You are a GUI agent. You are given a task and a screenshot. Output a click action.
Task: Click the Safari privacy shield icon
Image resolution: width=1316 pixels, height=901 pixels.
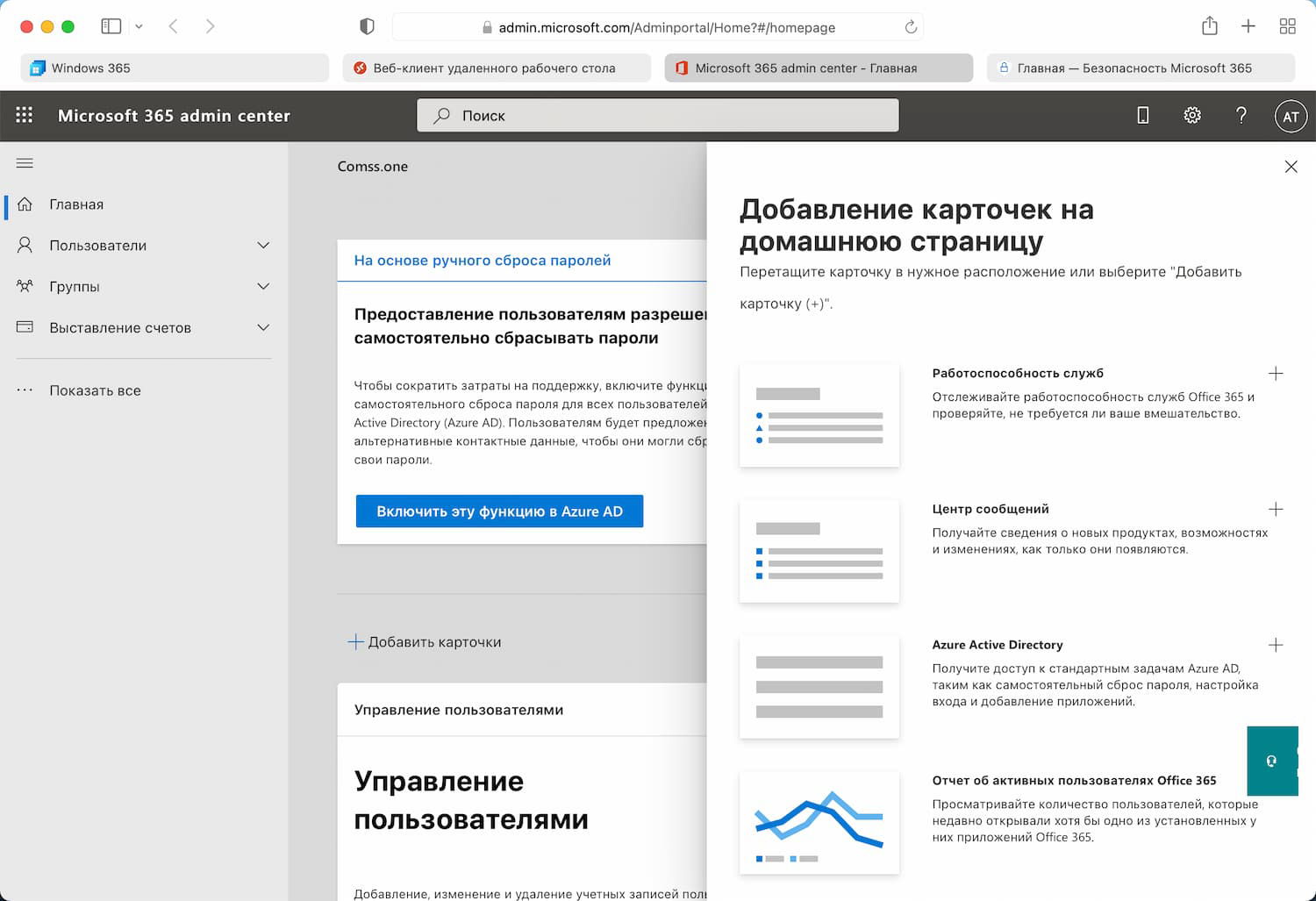coord(367,27)
